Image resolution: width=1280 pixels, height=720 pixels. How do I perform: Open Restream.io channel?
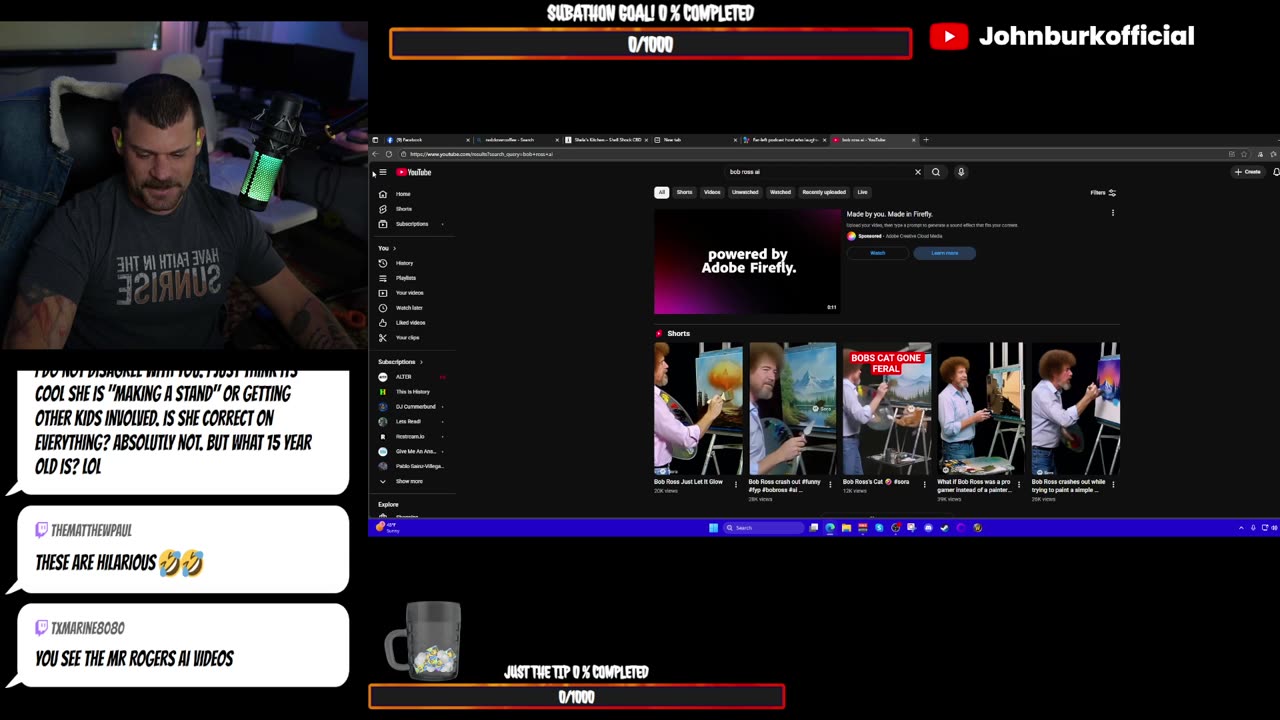coord(410,437)
